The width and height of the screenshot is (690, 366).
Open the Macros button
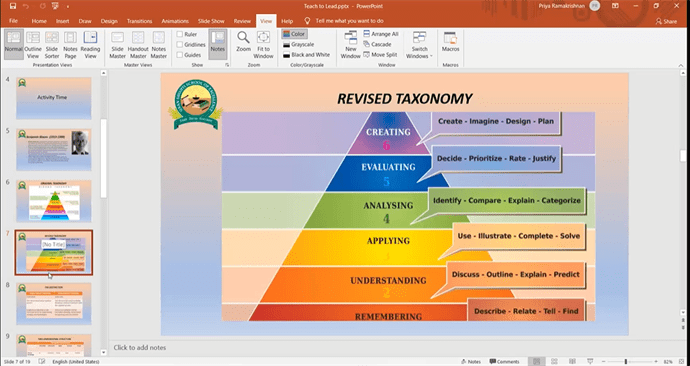tap(450, 41)
